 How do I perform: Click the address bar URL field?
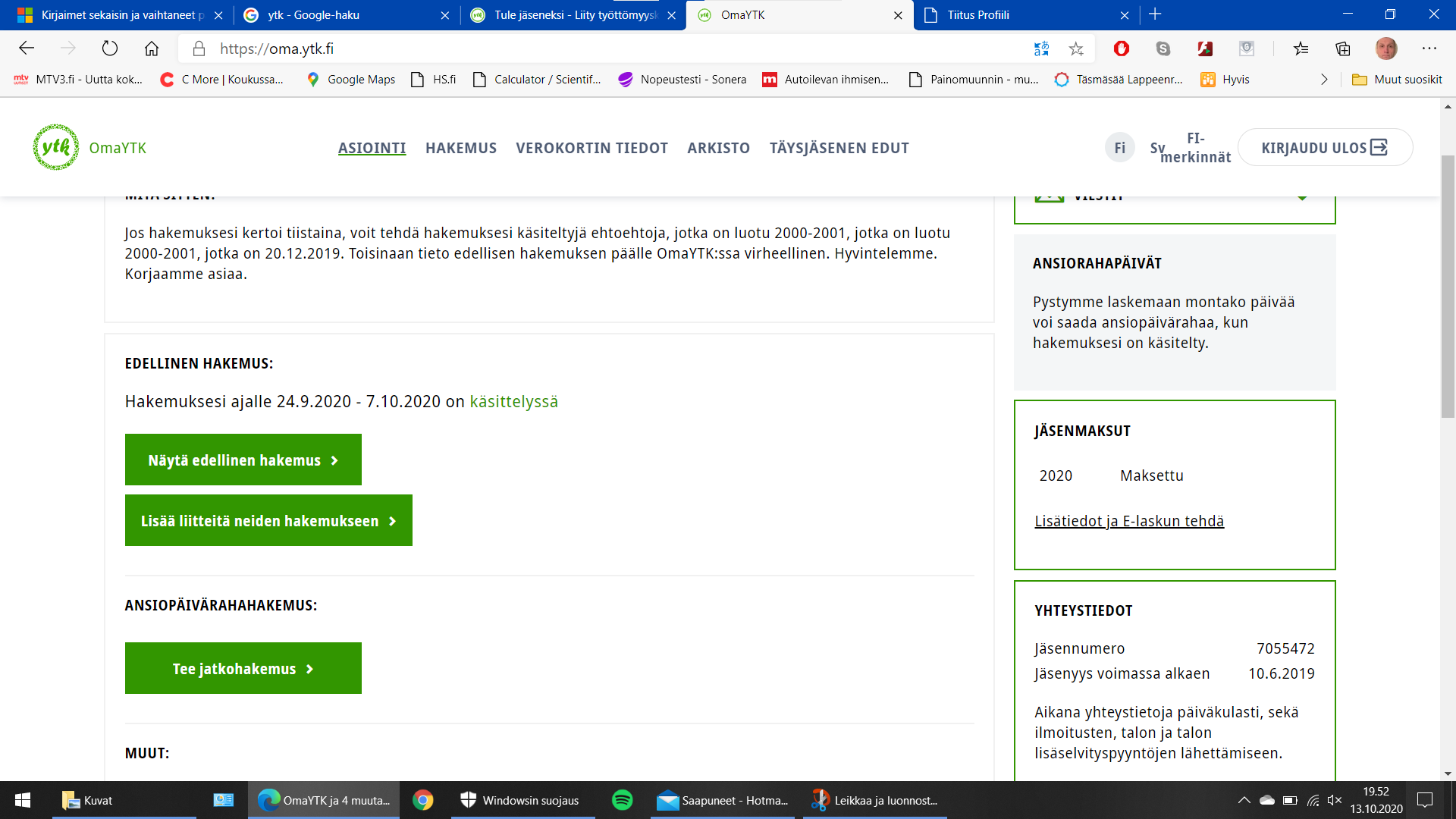point(607,49)
